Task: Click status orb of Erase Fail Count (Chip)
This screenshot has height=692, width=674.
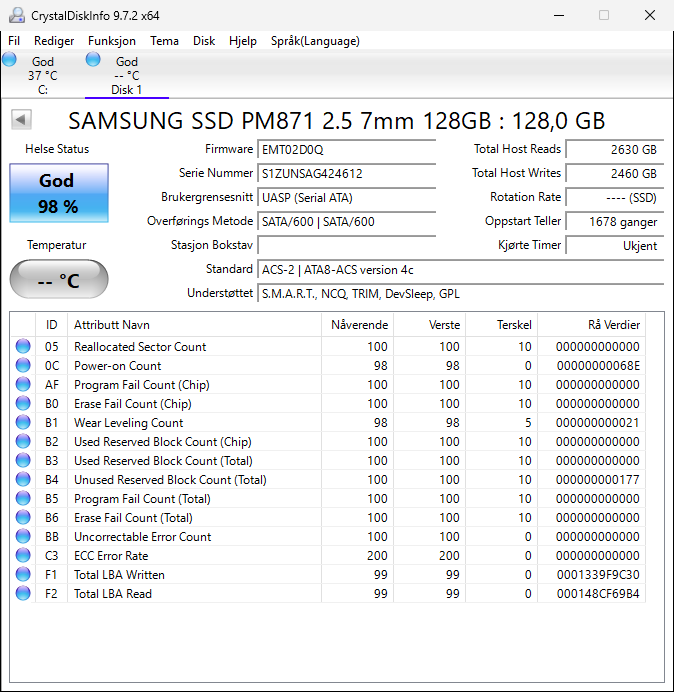Action: tap(23, 403)
